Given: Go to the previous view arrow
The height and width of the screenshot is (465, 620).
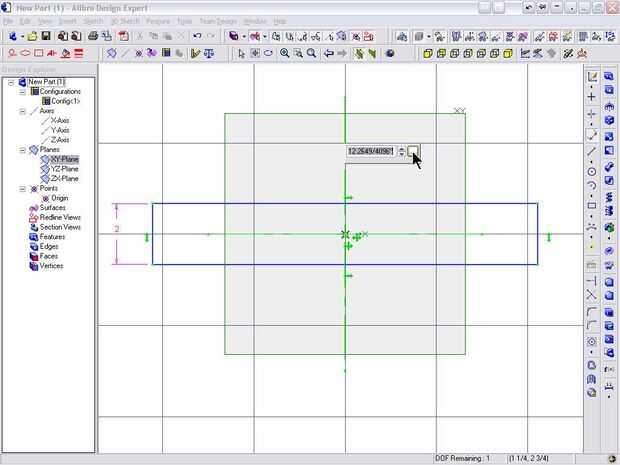Looking at the screenshot, I should tap(329, 53).
